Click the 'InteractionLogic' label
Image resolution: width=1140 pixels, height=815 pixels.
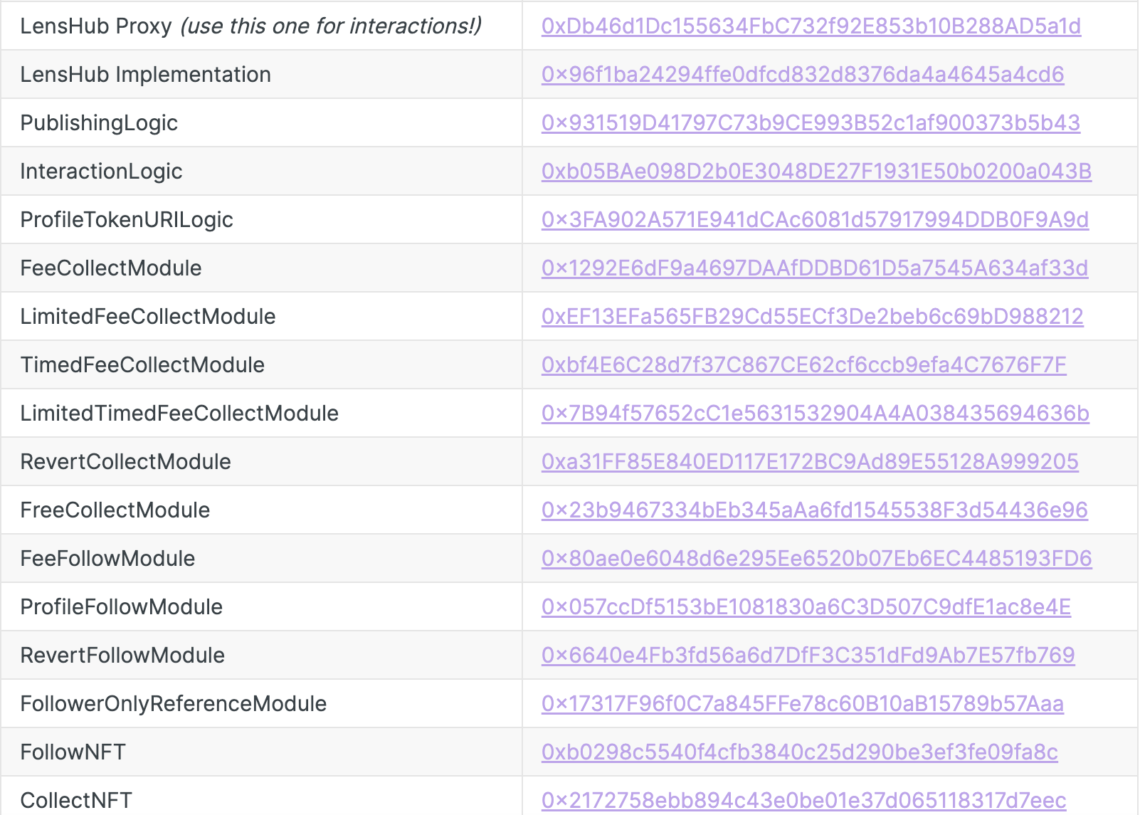[101, 171]
